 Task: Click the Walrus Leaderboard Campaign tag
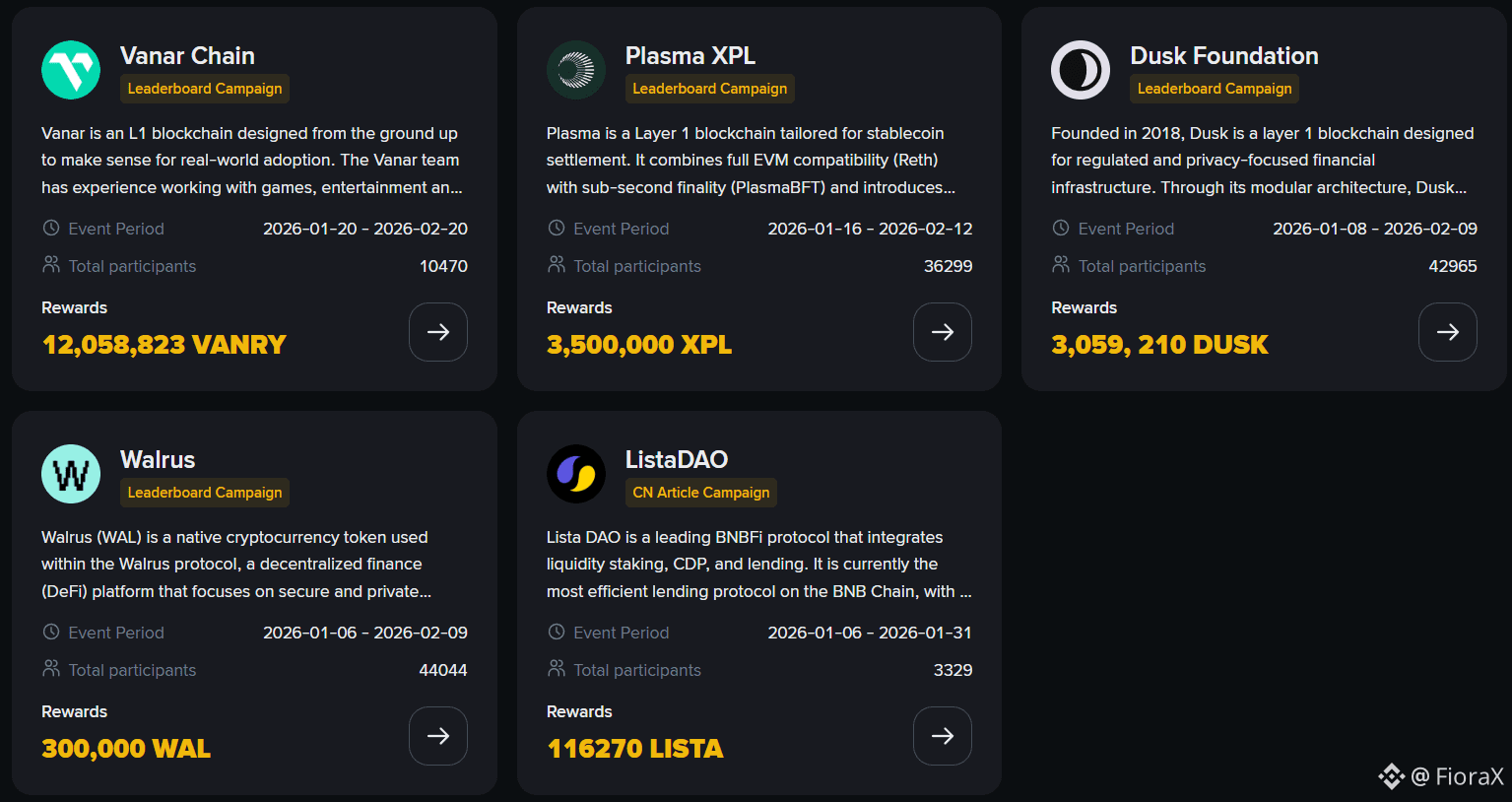(x=205, y=493)
